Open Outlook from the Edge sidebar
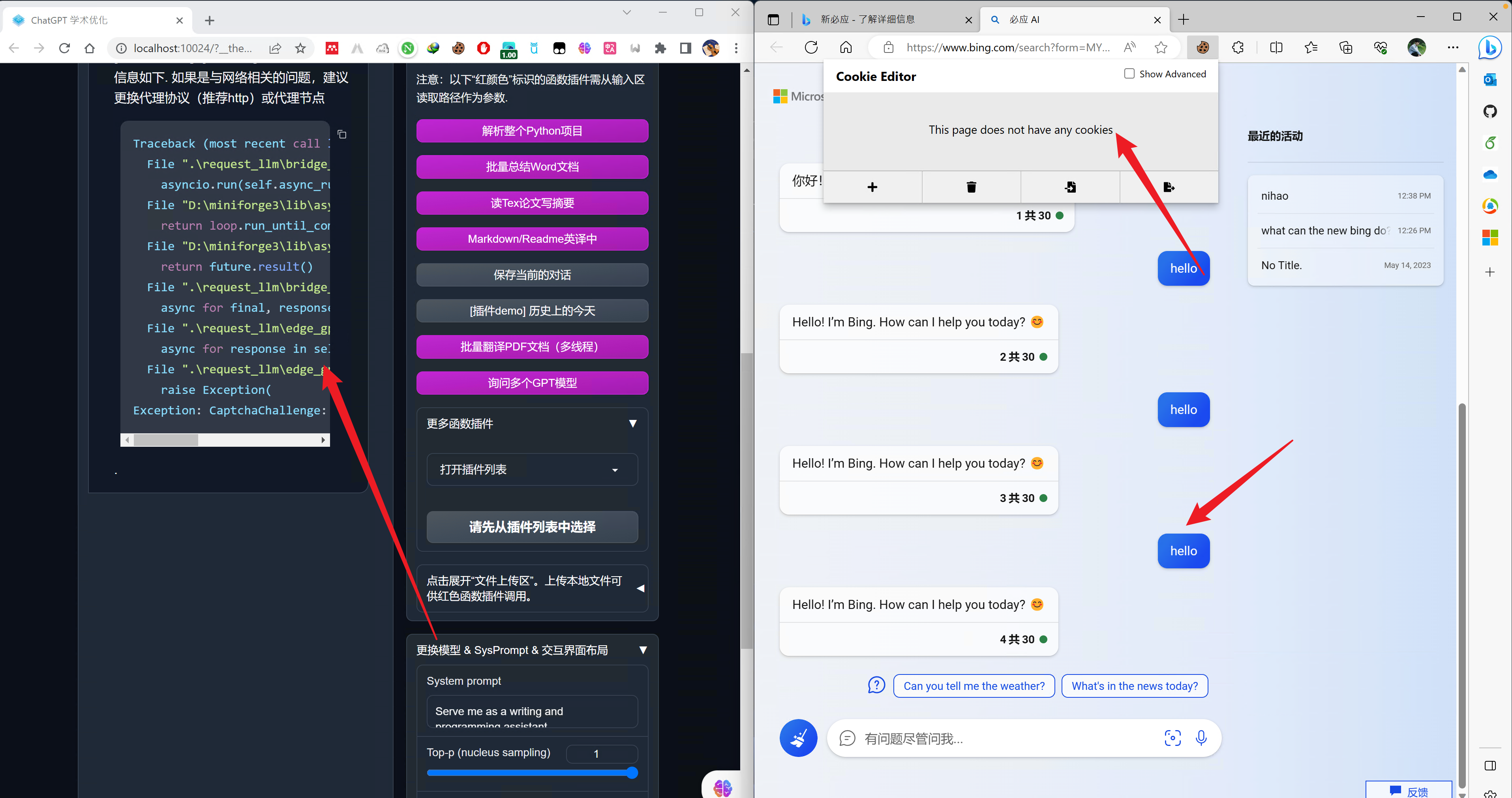1512x798 pixels. point(1490,80)
